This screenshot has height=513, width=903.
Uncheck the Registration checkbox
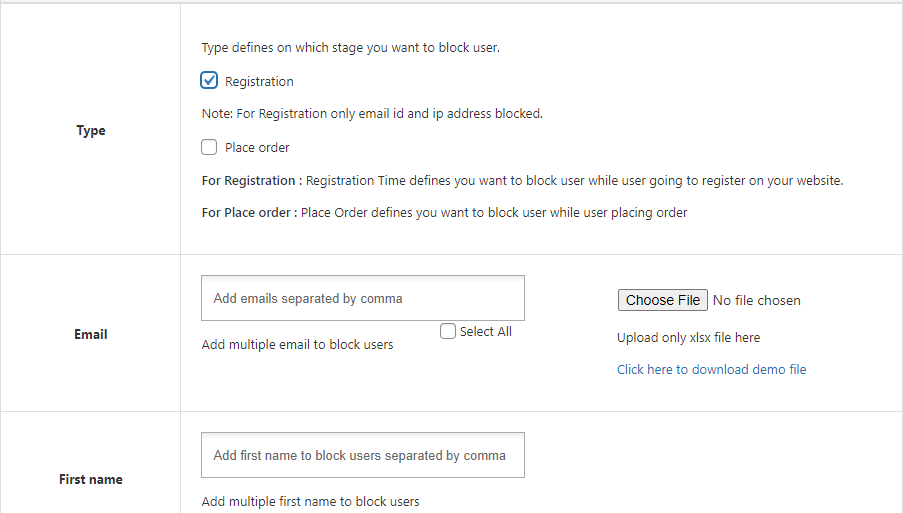click(209, 80)
